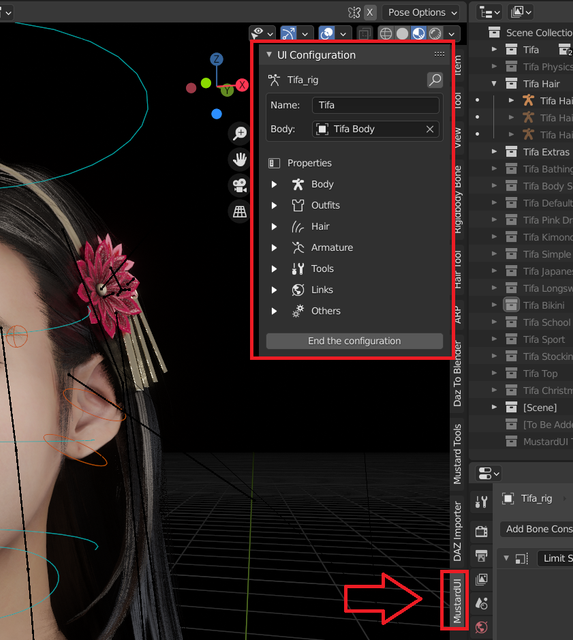Collapse the UI Configuration panel
The height and width of the screenshot is (640, 573).
269,54
